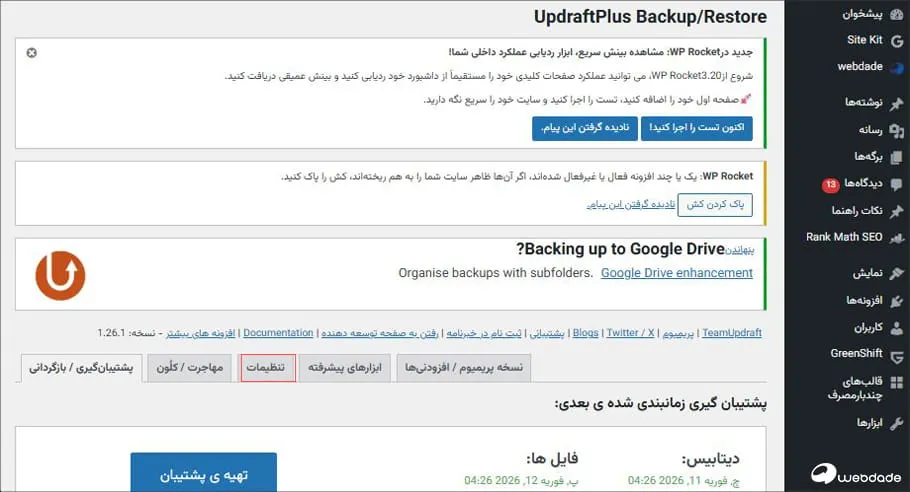Switch to the مهاجرت / کلون tab

click(189, 368)
